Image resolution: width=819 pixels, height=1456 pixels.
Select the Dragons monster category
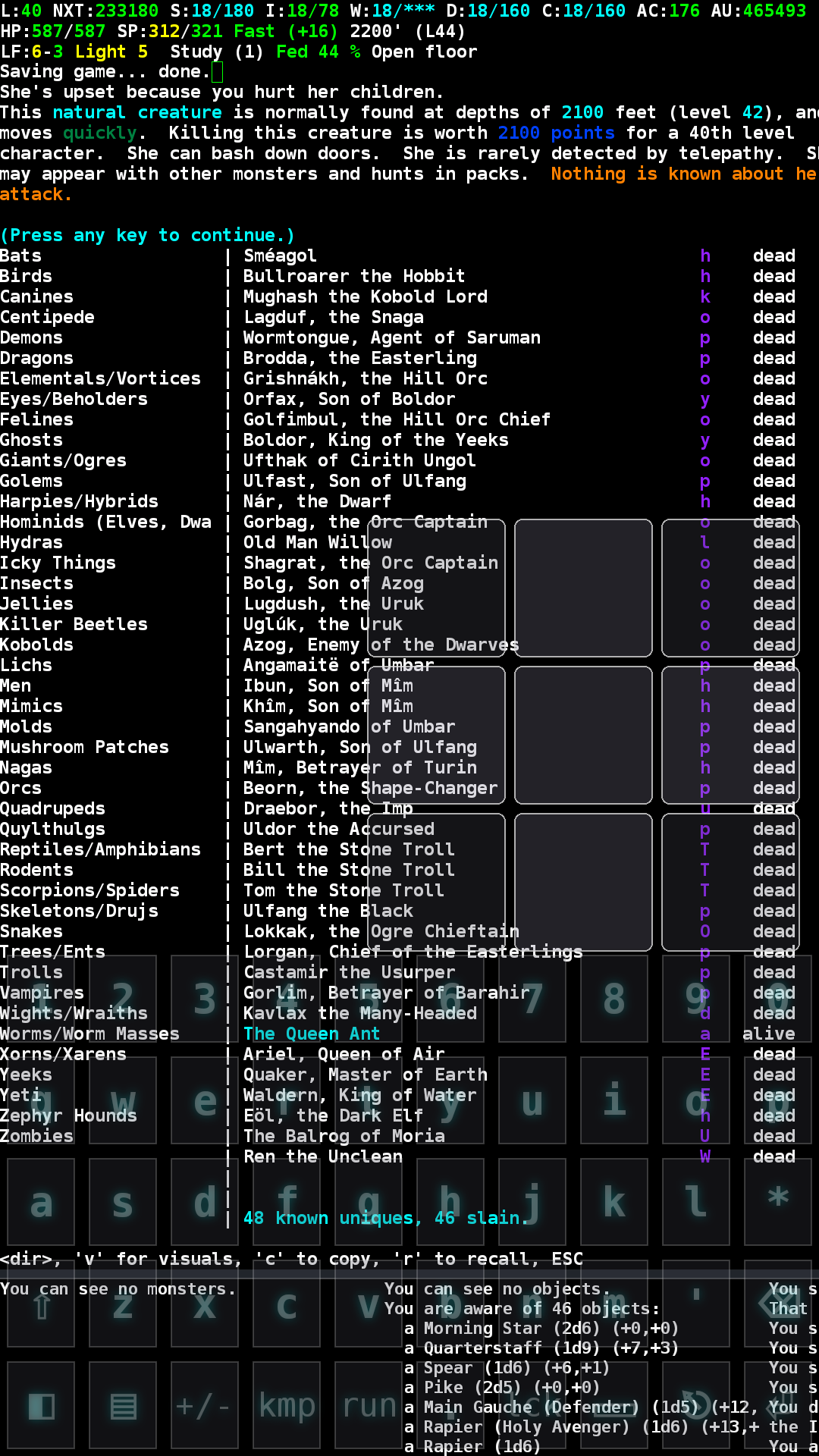coord(37,358)
